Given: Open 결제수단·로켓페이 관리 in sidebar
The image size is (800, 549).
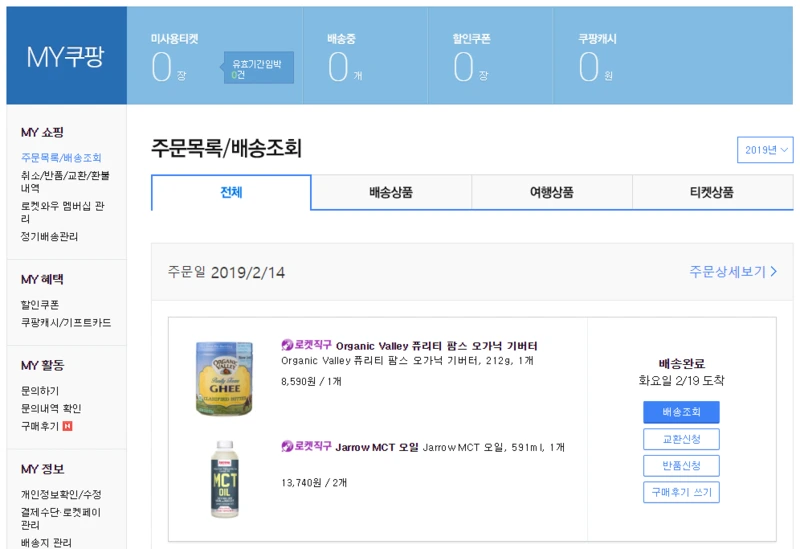Looking at the screenshot, I should tap(61, 518).
